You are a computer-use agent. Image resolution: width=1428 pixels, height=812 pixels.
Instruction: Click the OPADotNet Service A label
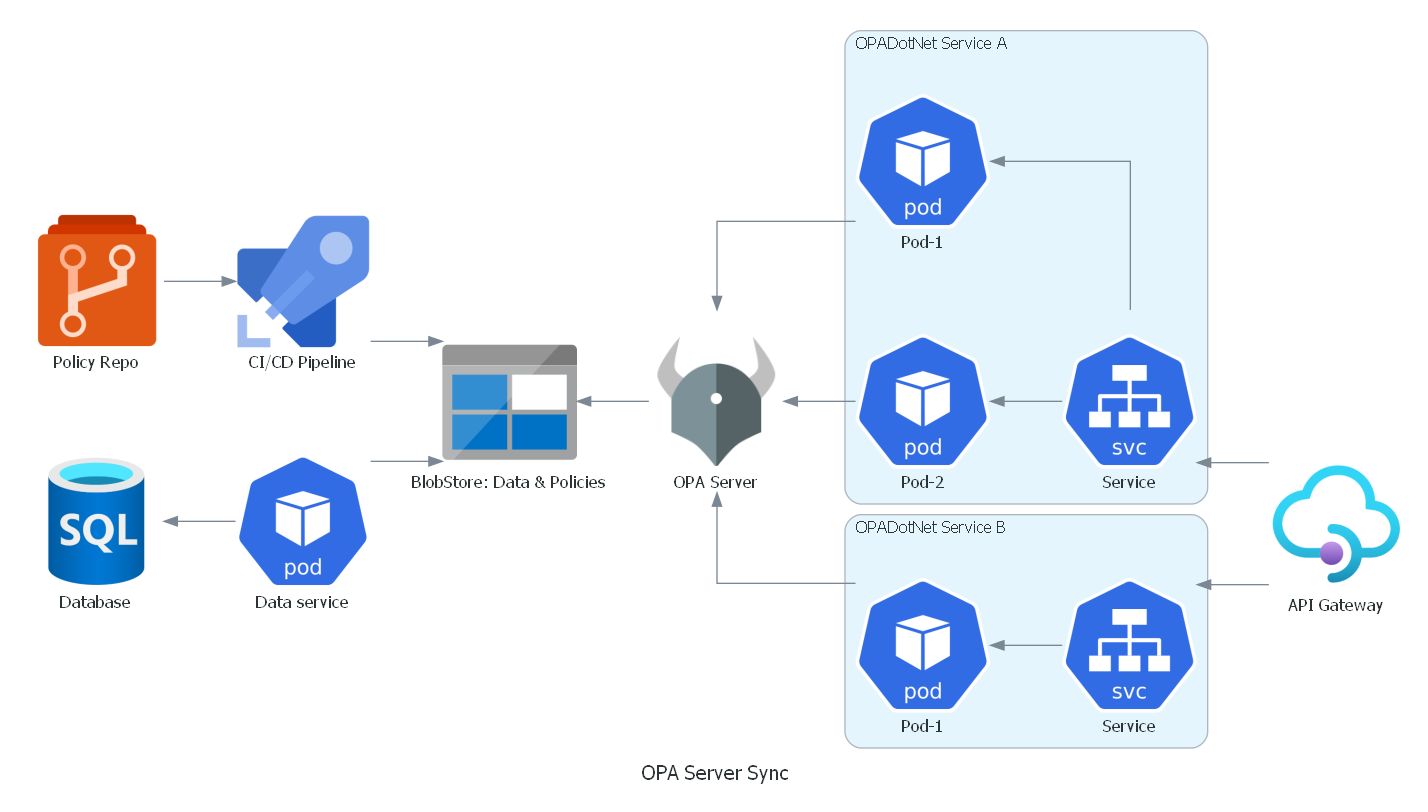pyautogui.click(x=931, y=43)
